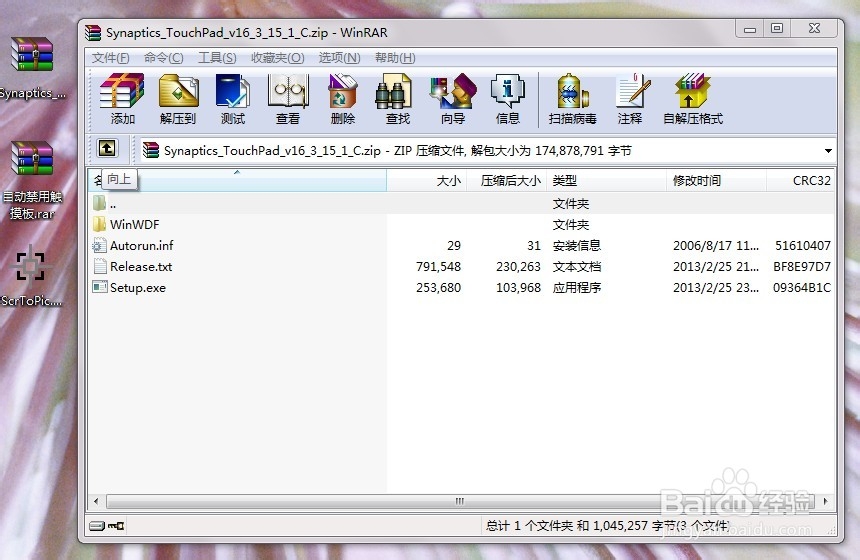This screenshot has height=560, width=860.
Task: Open the 文件(F) menu
Action: click(x=110, y=58)
